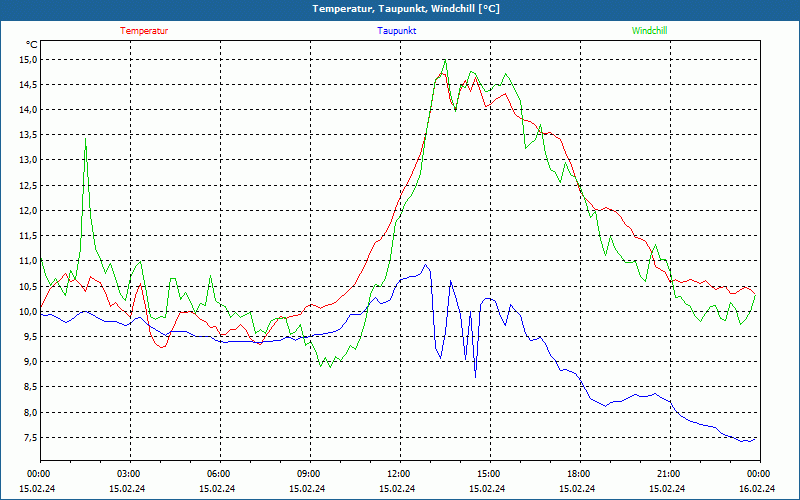This screenshot has width=800, height=500.
Task: Click the 9,0 y-axis value
Action: coord(31,362)
